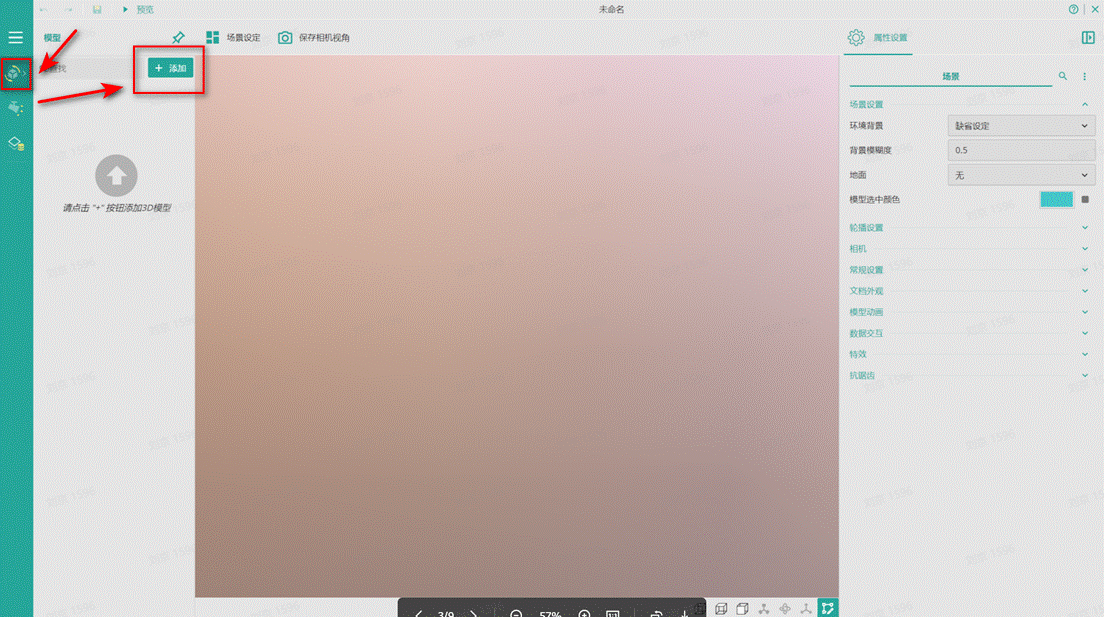Screen dimensions: 1104x617
Task: Click zoom out minus icon
Action: [516, 613]
